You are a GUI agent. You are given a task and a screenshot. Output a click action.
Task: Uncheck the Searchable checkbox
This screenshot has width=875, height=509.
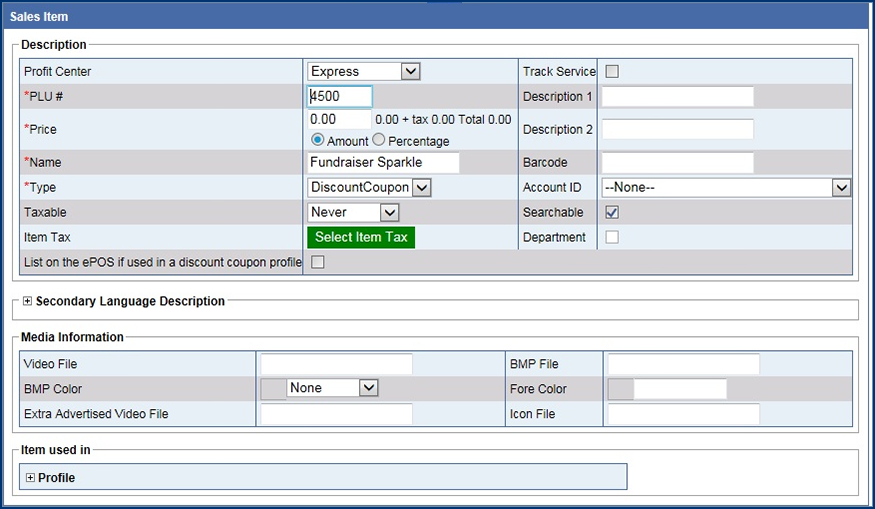coord(612,212)
